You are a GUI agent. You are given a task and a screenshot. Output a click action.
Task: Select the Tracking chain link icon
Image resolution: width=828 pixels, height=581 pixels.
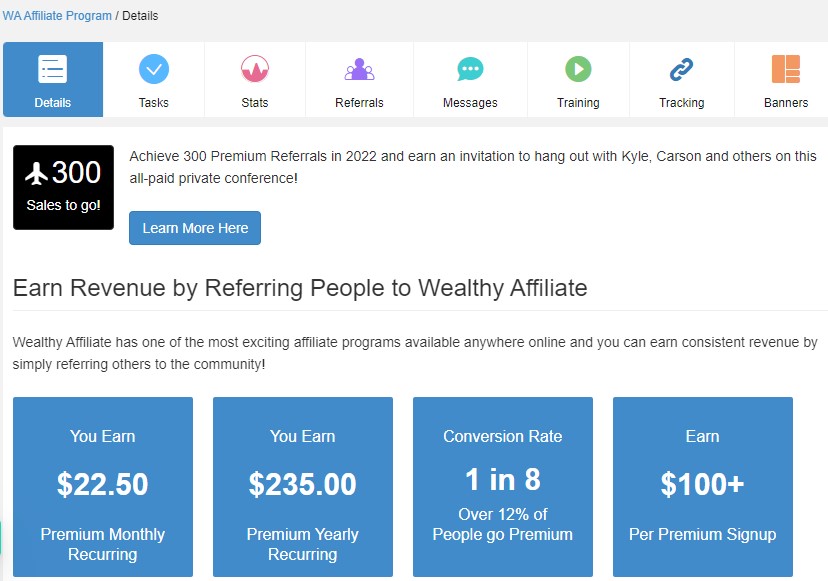(x=681, y=69)
